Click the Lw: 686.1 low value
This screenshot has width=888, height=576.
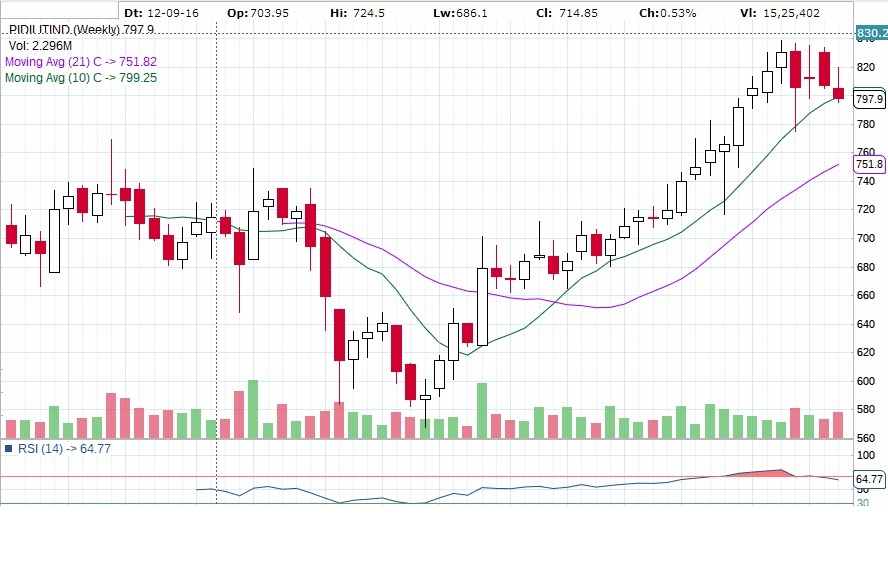point(460,13)
